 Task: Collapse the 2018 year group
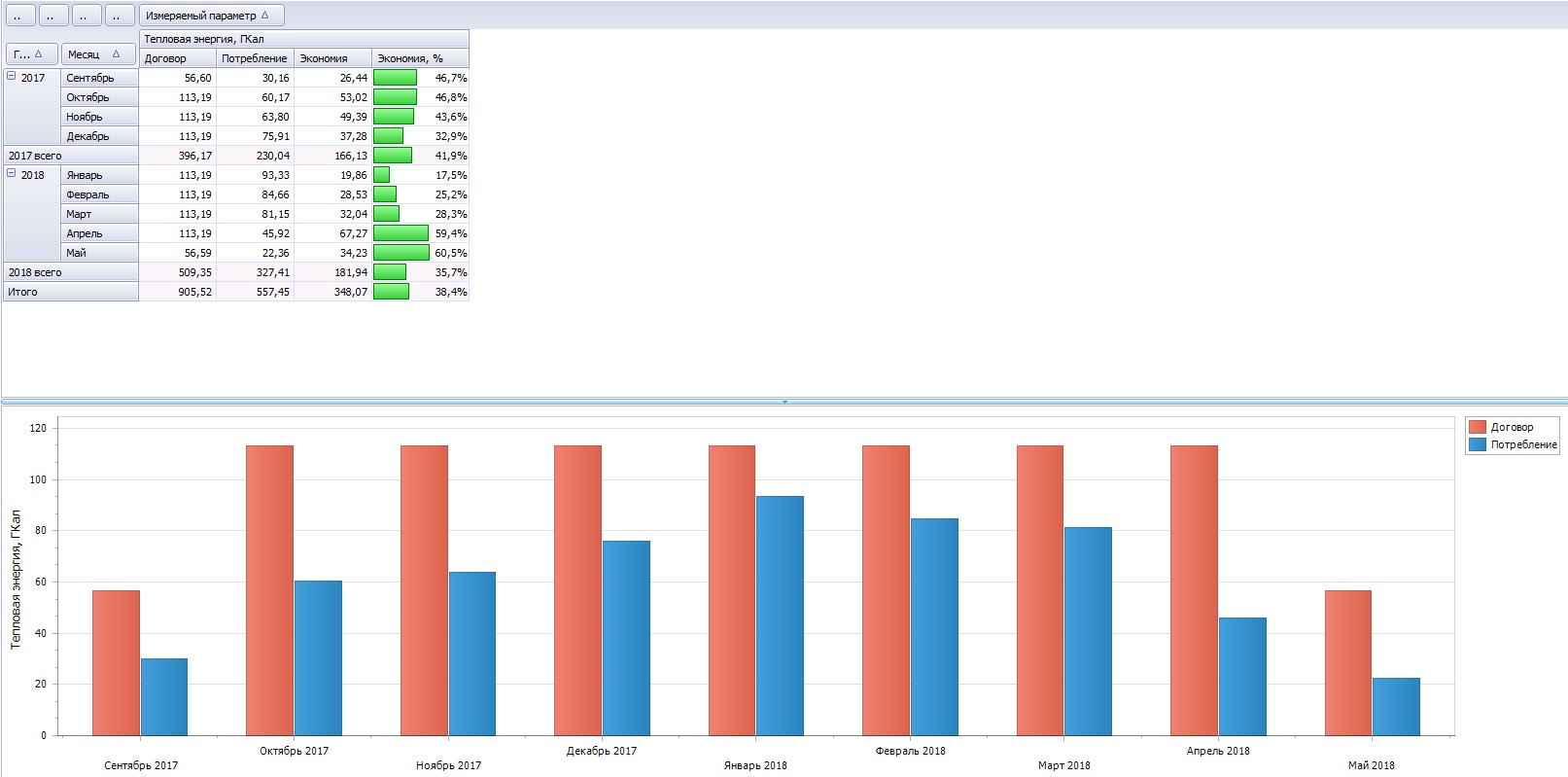[x=12, y=173]
